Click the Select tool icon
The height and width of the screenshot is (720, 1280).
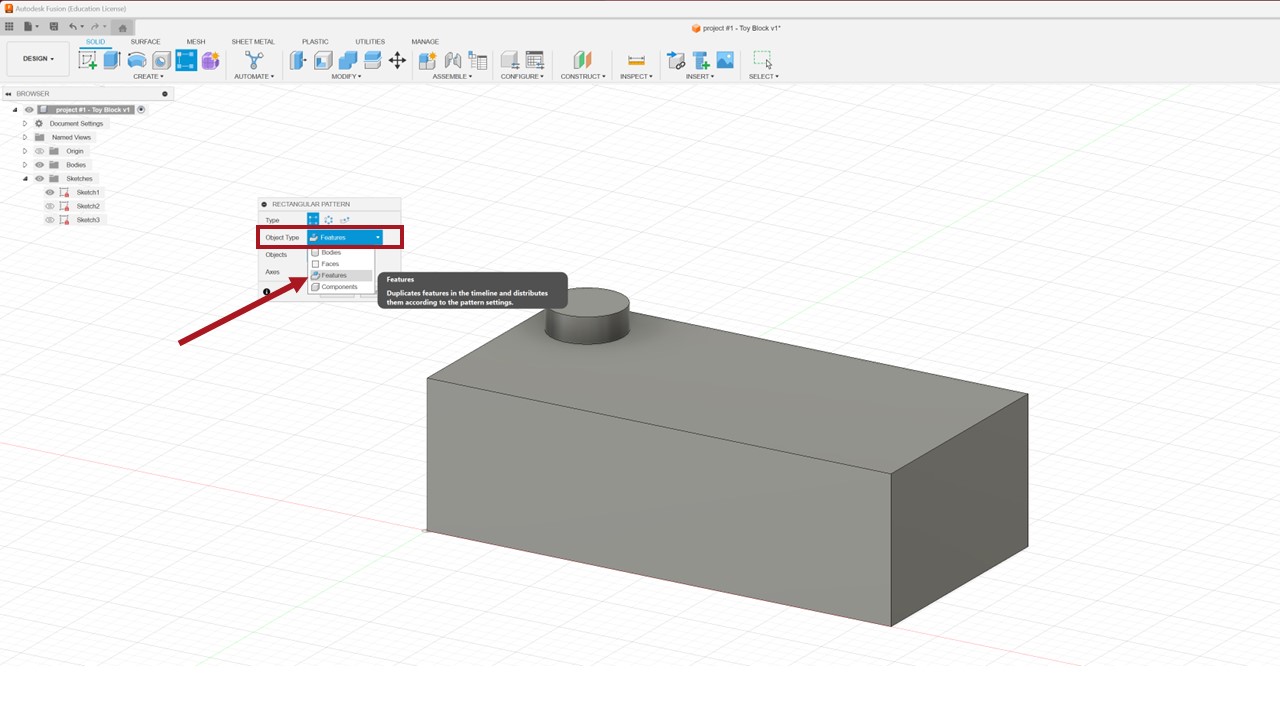click(x=763, y=60)
